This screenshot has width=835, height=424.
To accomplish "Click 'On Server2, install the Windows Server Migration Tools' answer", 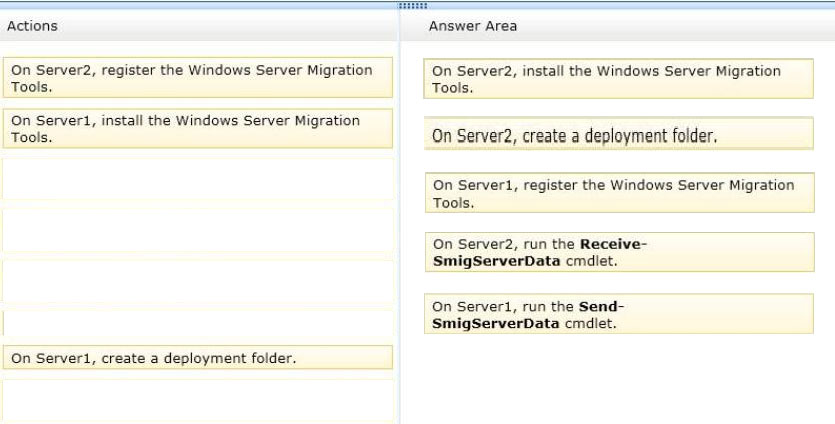I will coord(618,79).
